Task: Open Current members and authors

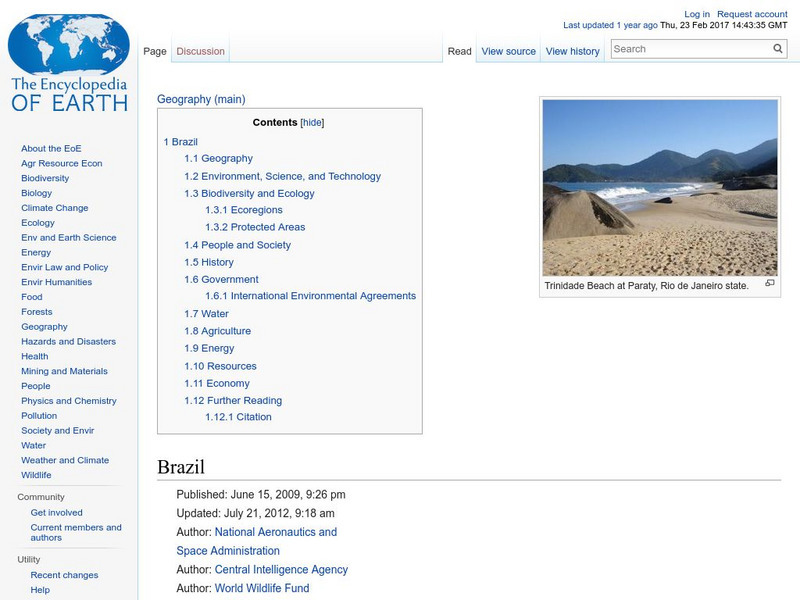Action: (x=76, y=532)
